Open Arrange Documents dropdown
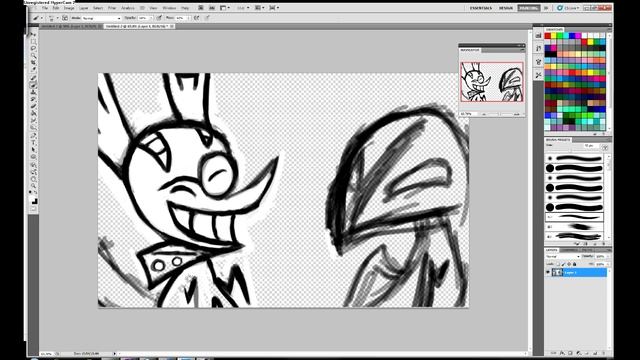 pyautogui.click(x=260, y=8)
